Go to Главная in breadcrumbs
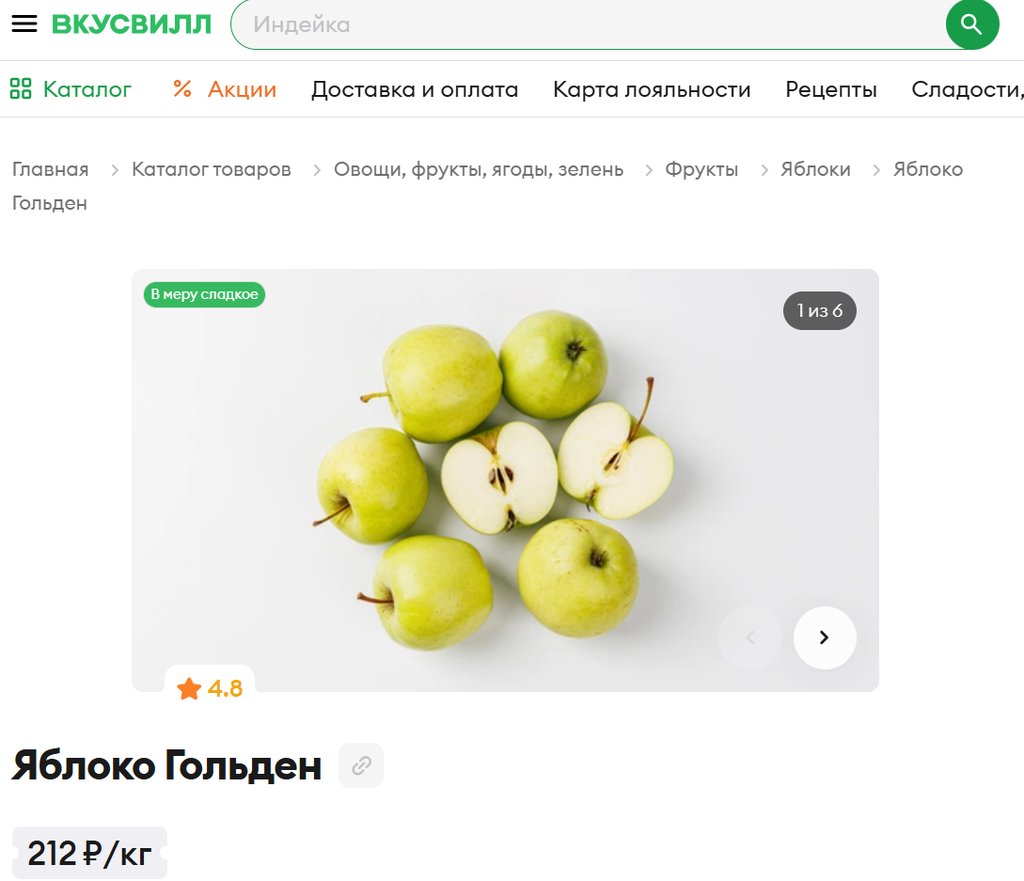 (x=50, y=170)
